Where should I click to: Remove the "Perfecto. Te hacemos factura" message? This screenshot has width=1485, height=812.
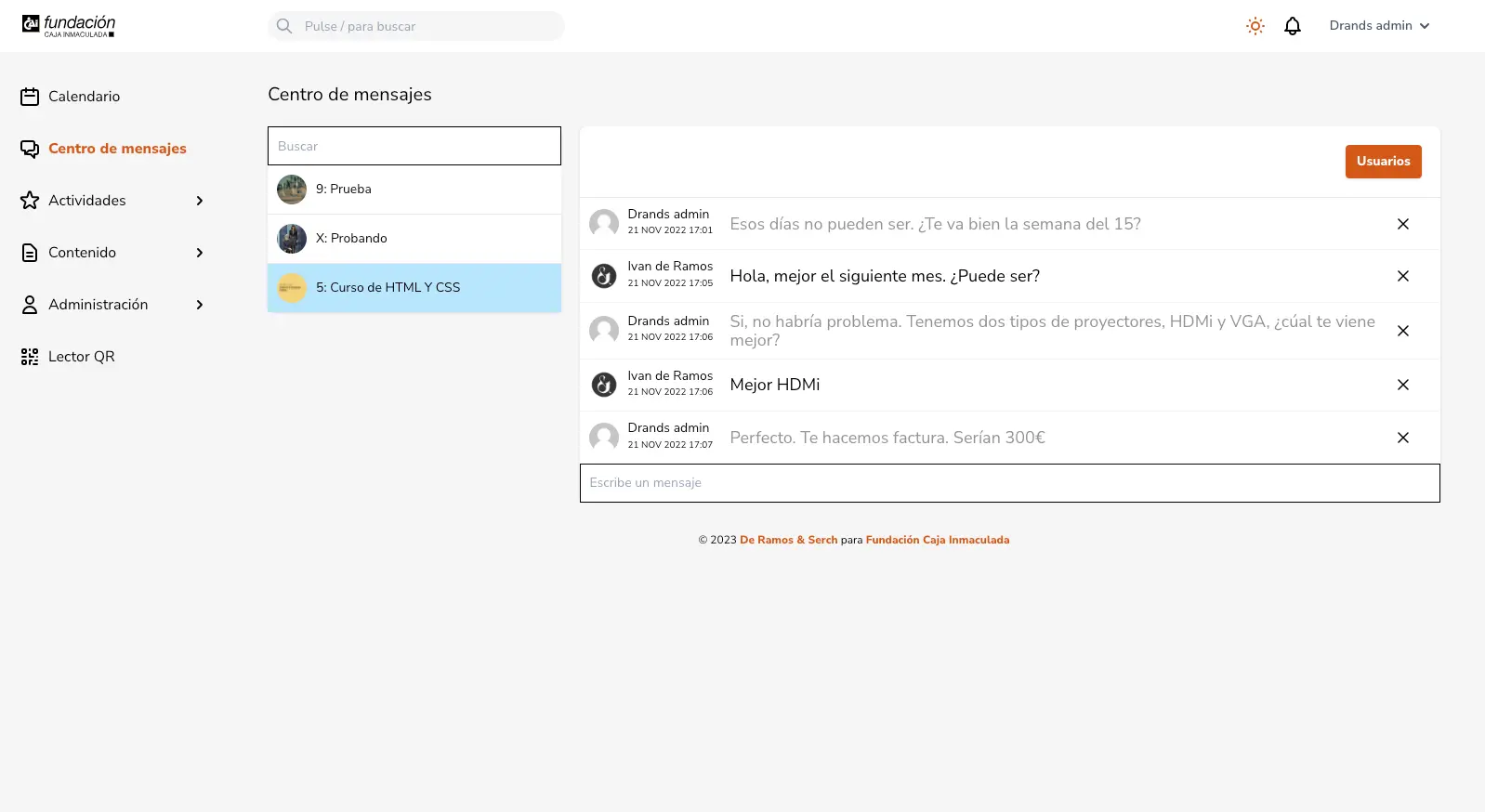pos(1402,438)
